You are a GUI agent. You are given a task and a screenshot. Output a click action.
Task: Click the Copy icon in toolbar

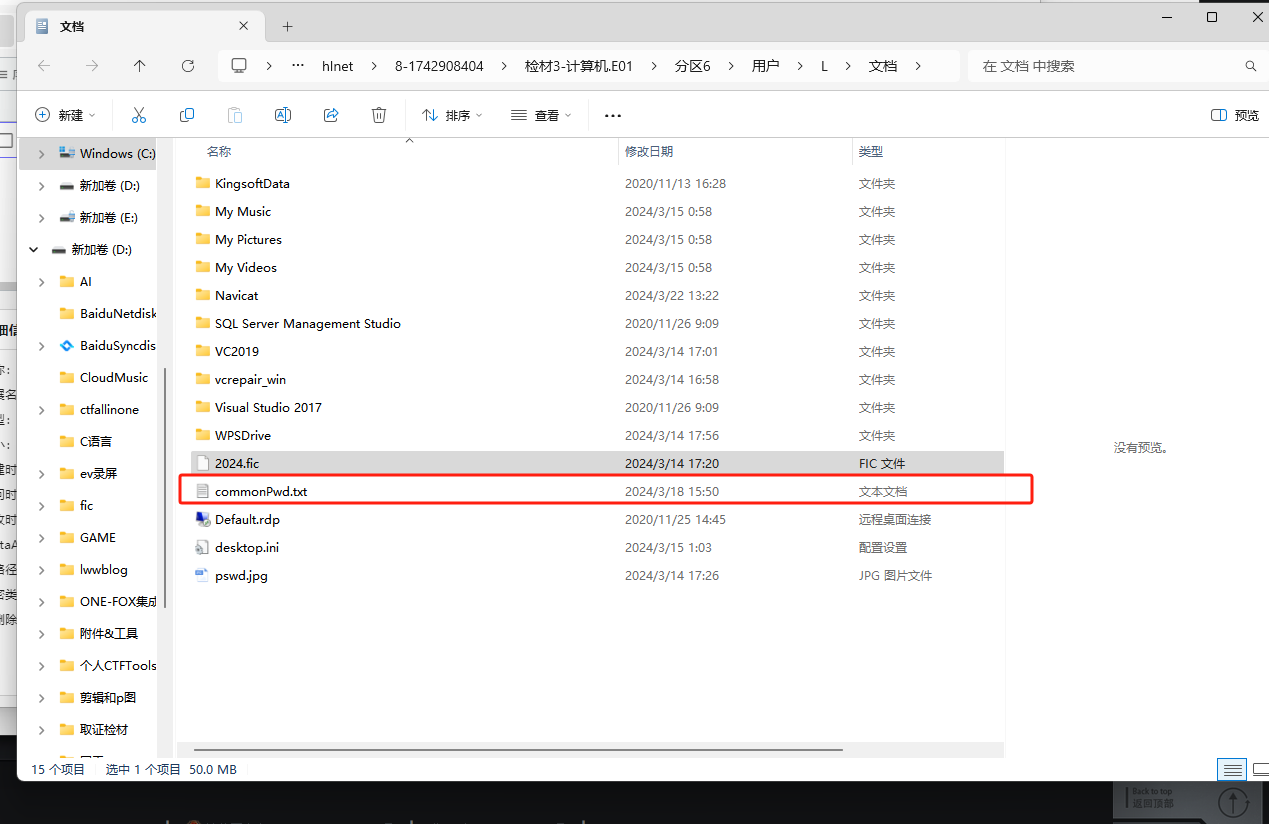187,115
